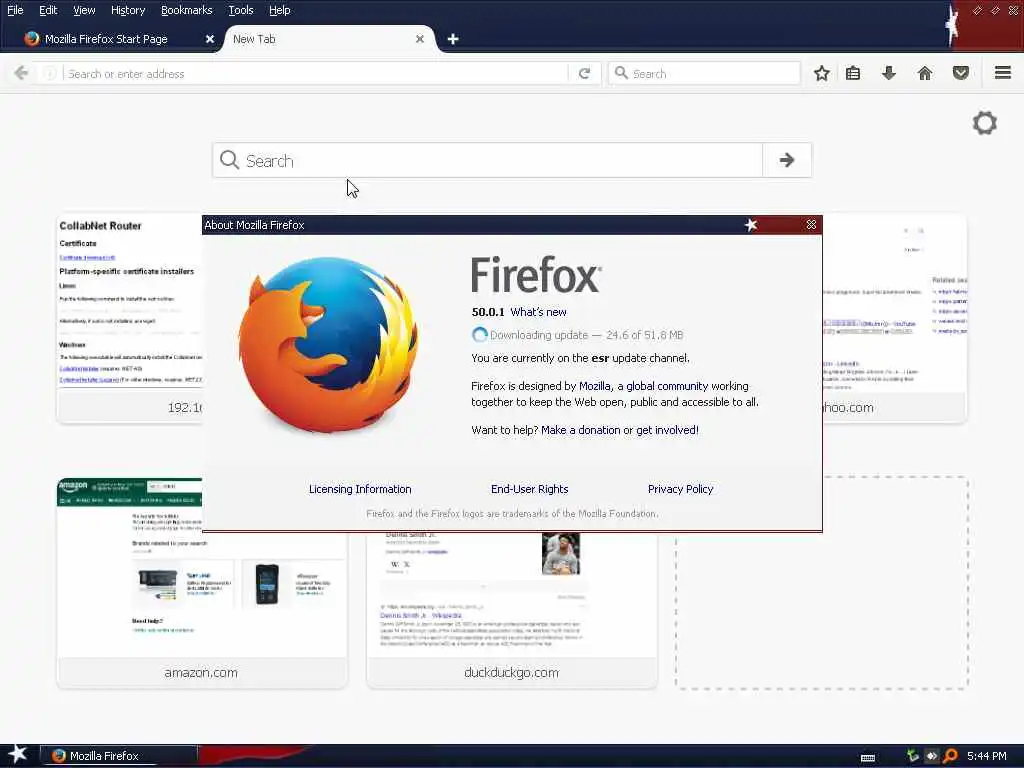Click the Firefox logo image in About dialog
The image size is (1024, 768).
pyautogui.click(x=328, y=344)
